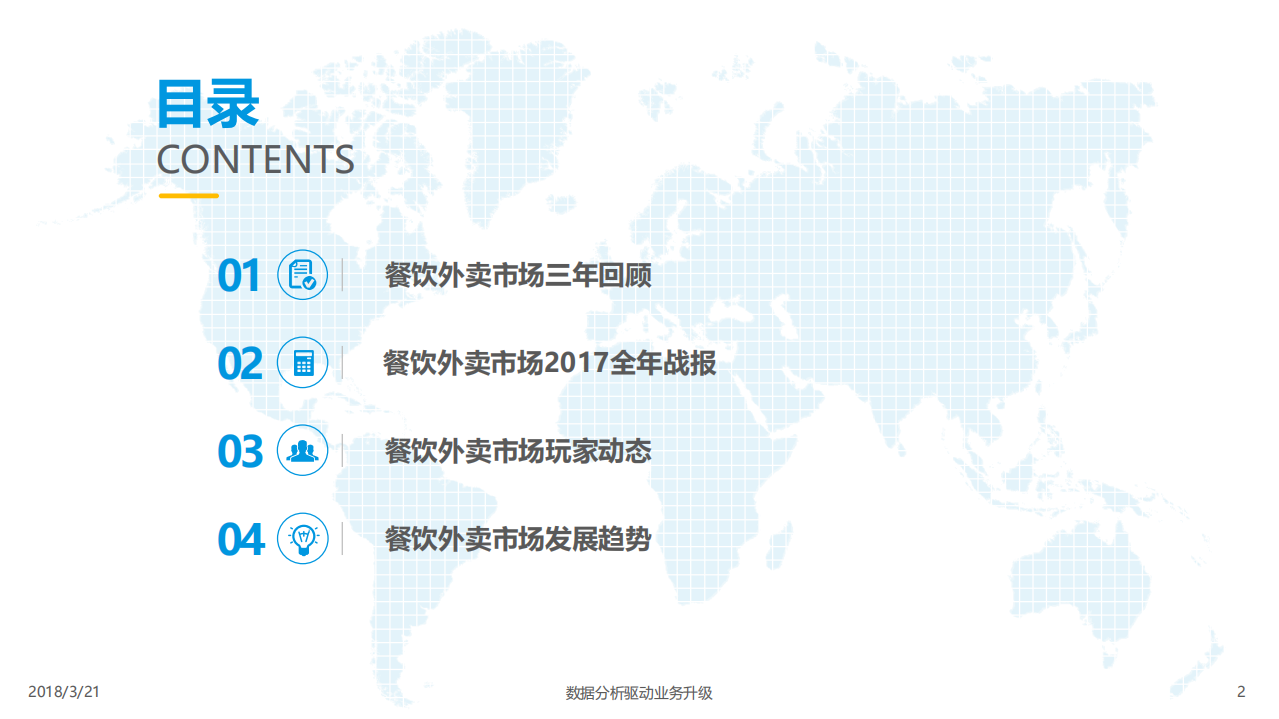Image resolution: width=1279 pixels, height=719 pixels.
Task: Select the number 02 label
Action: coord(239,362)
